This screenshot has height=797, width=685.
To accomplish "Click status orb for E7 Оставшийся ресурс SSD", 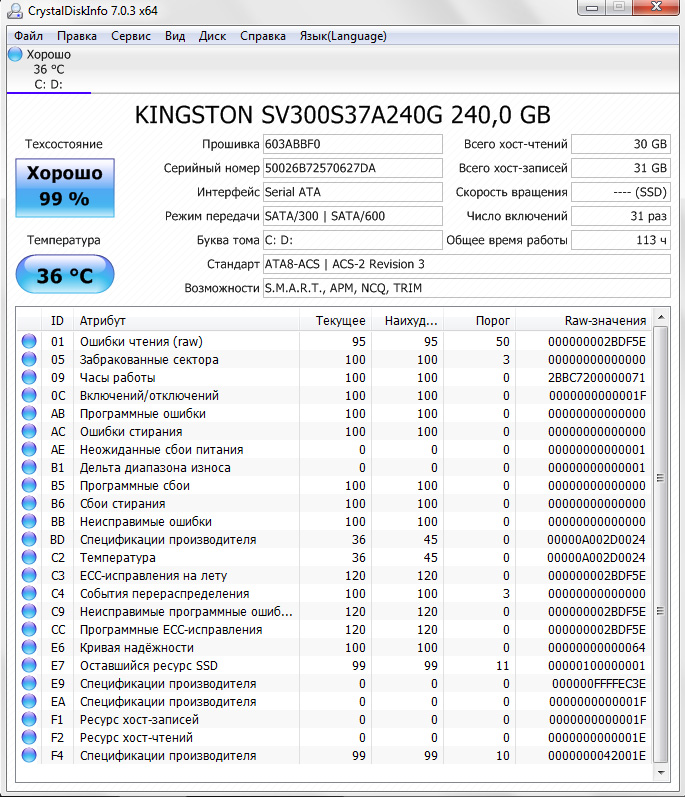I will click(29, 665).
